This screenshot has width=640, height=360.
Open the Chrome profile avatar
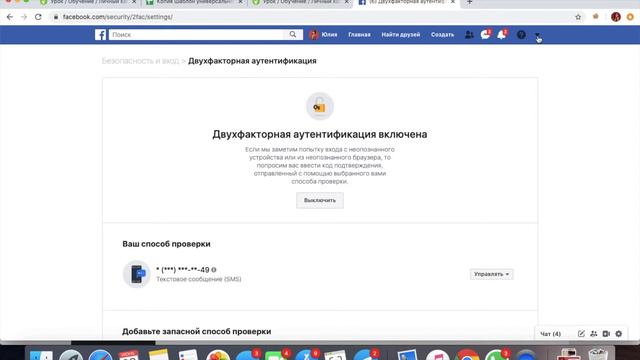tap(616, 17)
